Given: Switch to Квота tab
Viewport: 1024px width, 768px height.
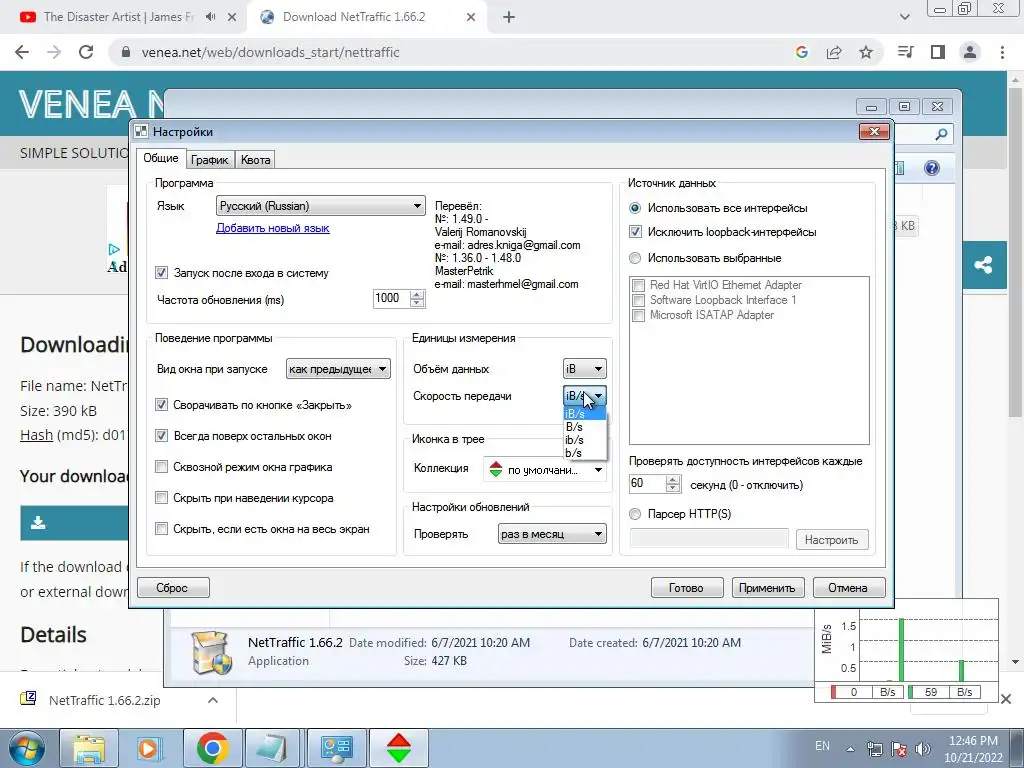Looking at the screenshot, I should click(255, 160).
